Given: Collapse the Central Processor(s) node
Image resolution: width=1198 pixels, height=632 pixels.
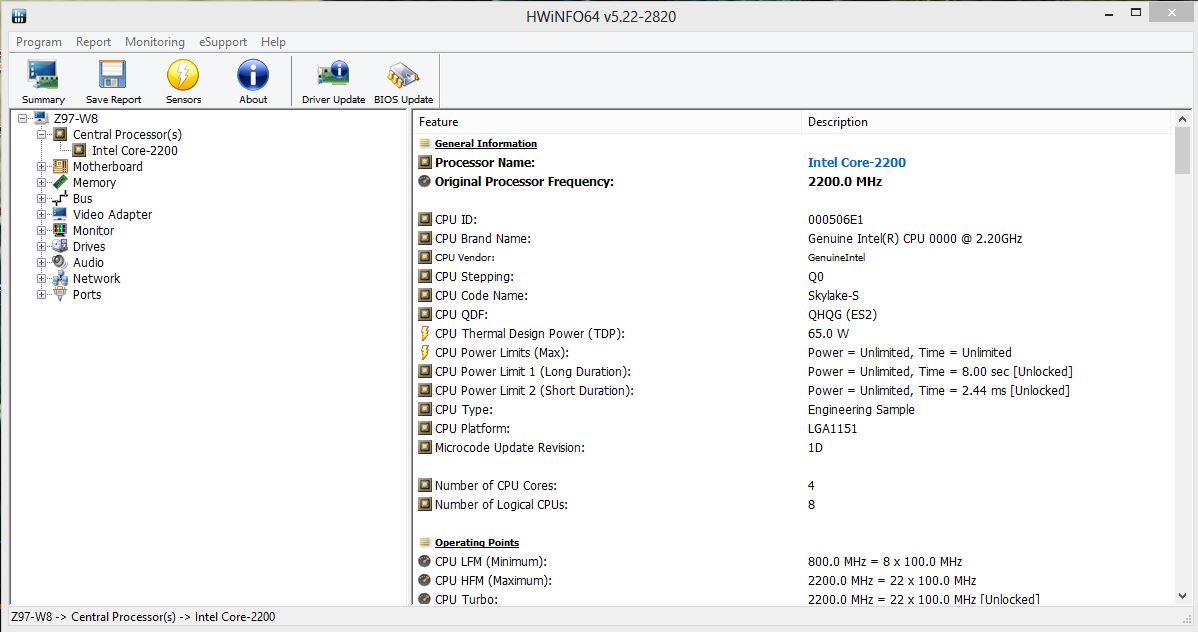Looking at the screenshot, I should [42, 135].
